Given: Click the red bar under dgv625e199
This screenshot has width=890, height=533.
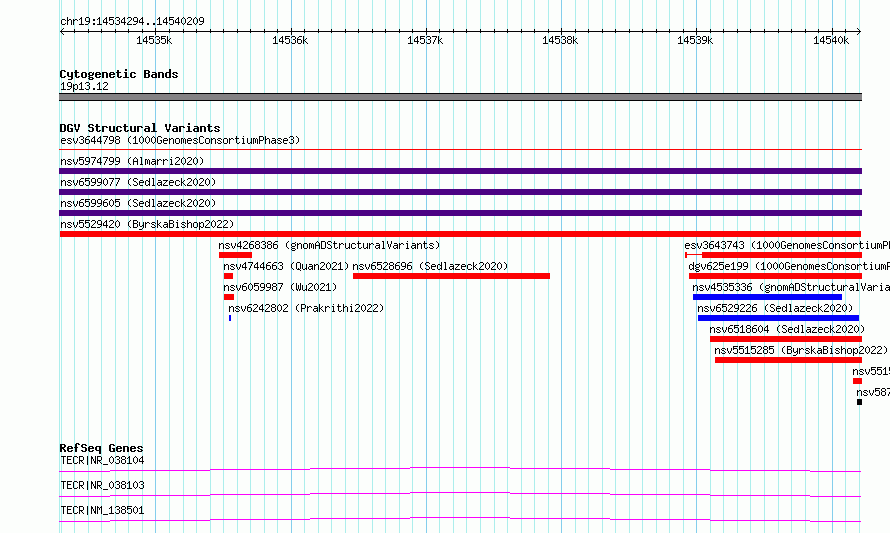Looking at the screenshot, I should [x=775, y=276].
